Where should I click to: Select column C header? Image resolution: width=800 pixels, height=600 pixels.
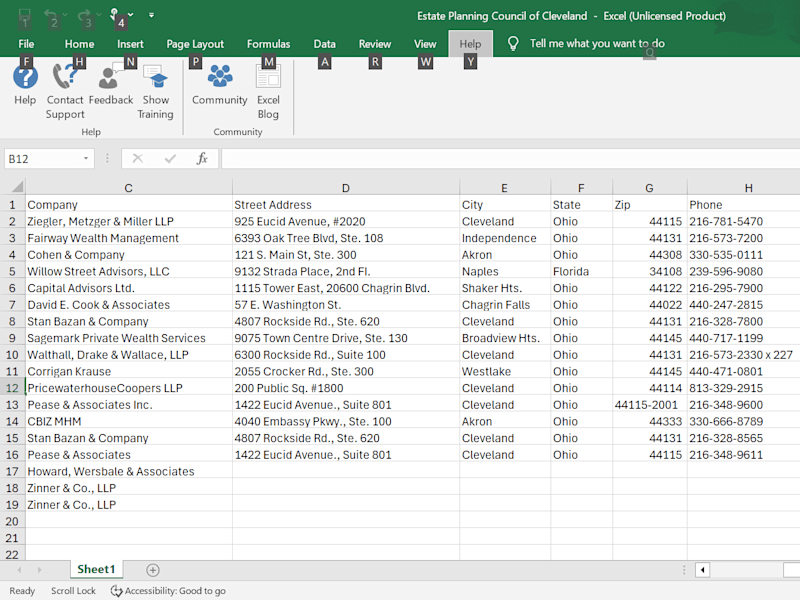tap(129, 188)
